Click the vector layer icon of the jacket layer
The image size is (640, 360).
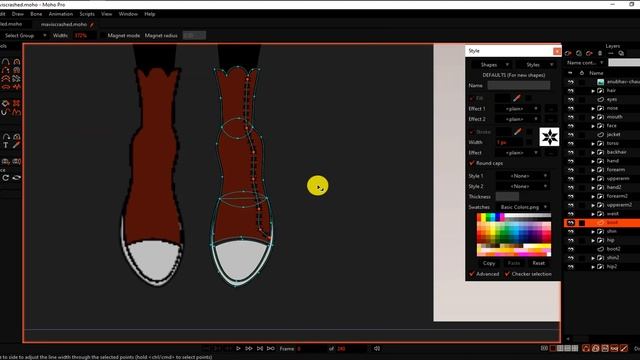click(x=600, y=134)
